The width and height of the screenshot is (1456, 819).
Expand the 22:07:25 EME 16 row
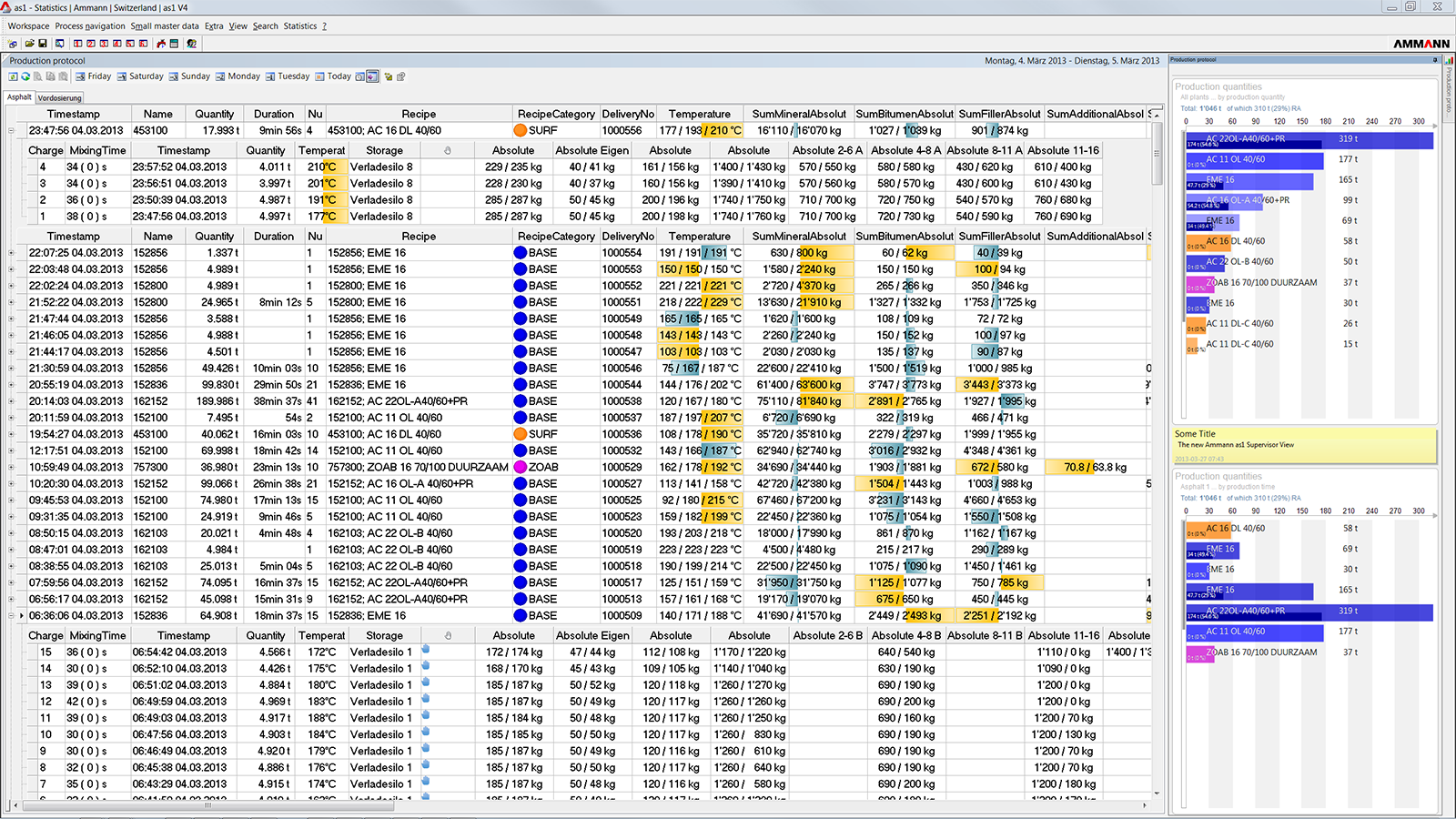tap(11, 253)
